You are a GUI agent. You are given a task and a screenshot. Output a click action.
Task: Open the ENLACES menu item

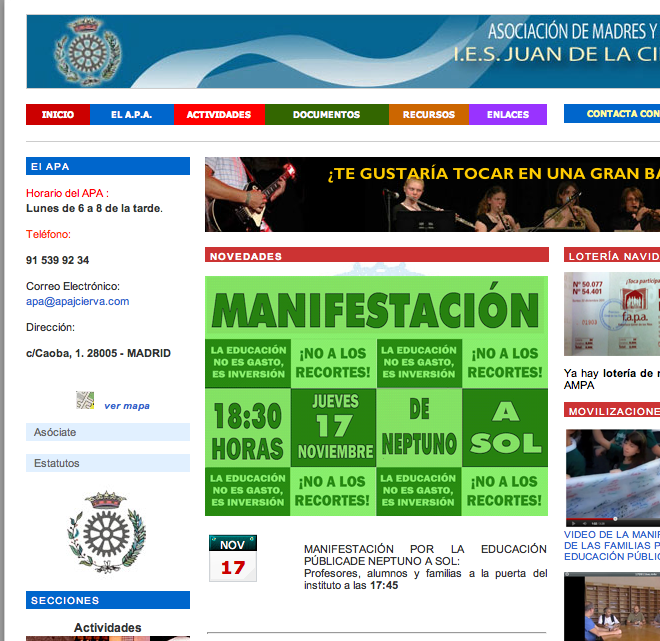[508, 115]
